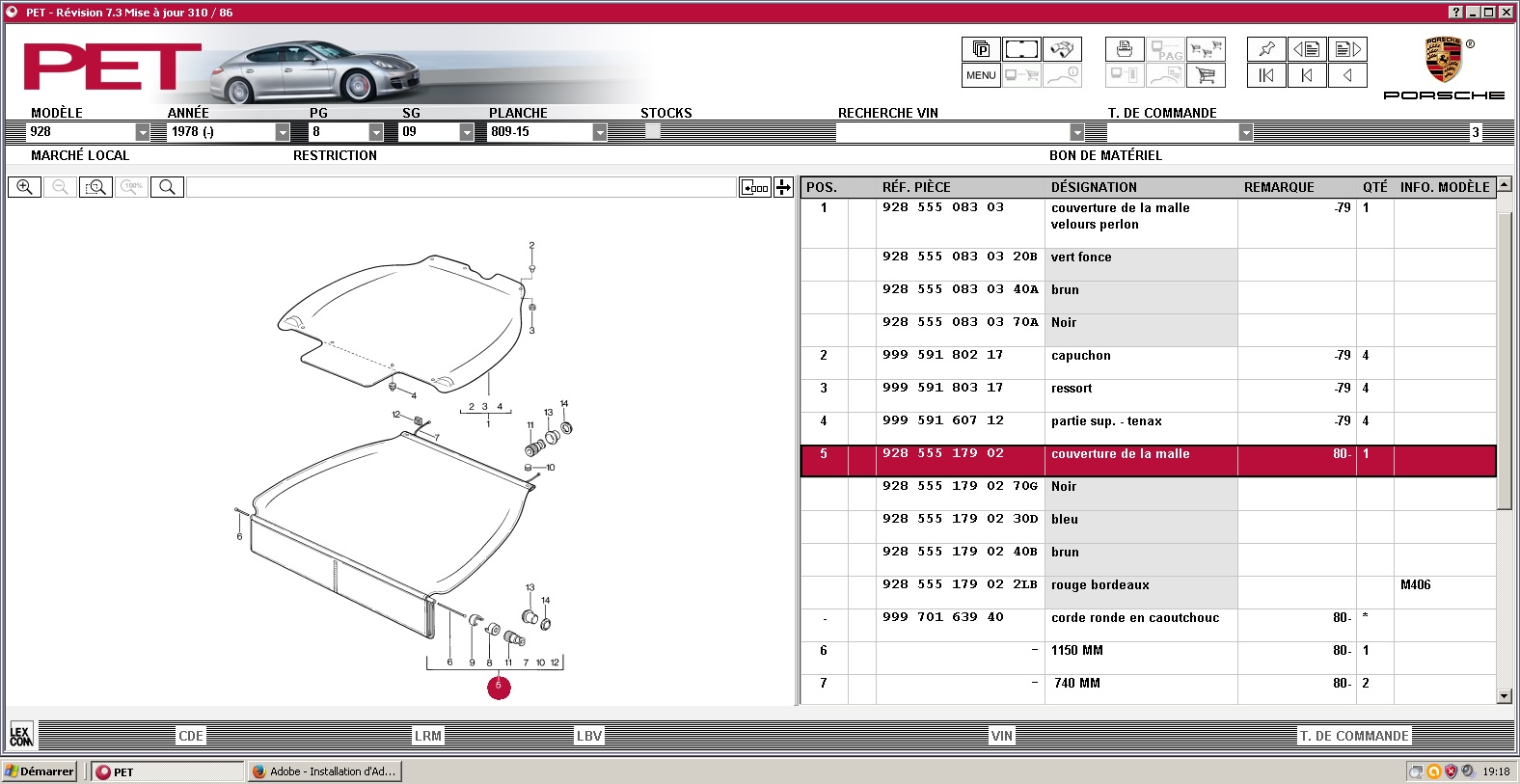The image size is (1520, 784).
Task: Open the illustration thumbnail strip icon
Action: [x=755, y=187]
